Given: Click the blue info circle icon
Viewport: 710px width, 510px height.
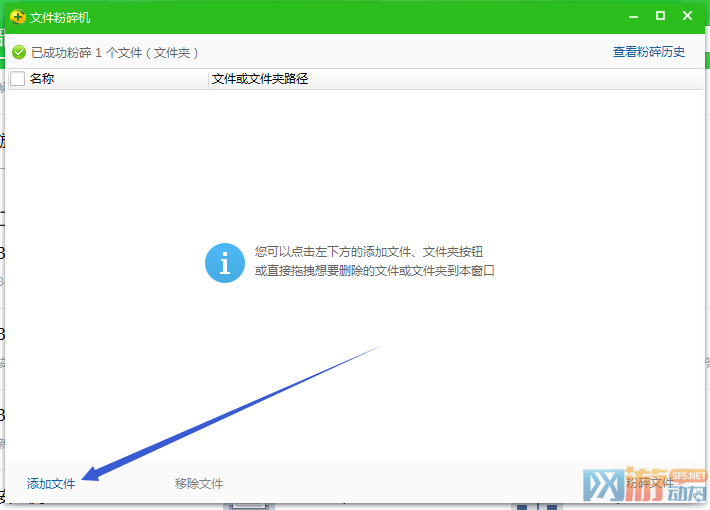Looking at the screenshot, I should 224,262.
